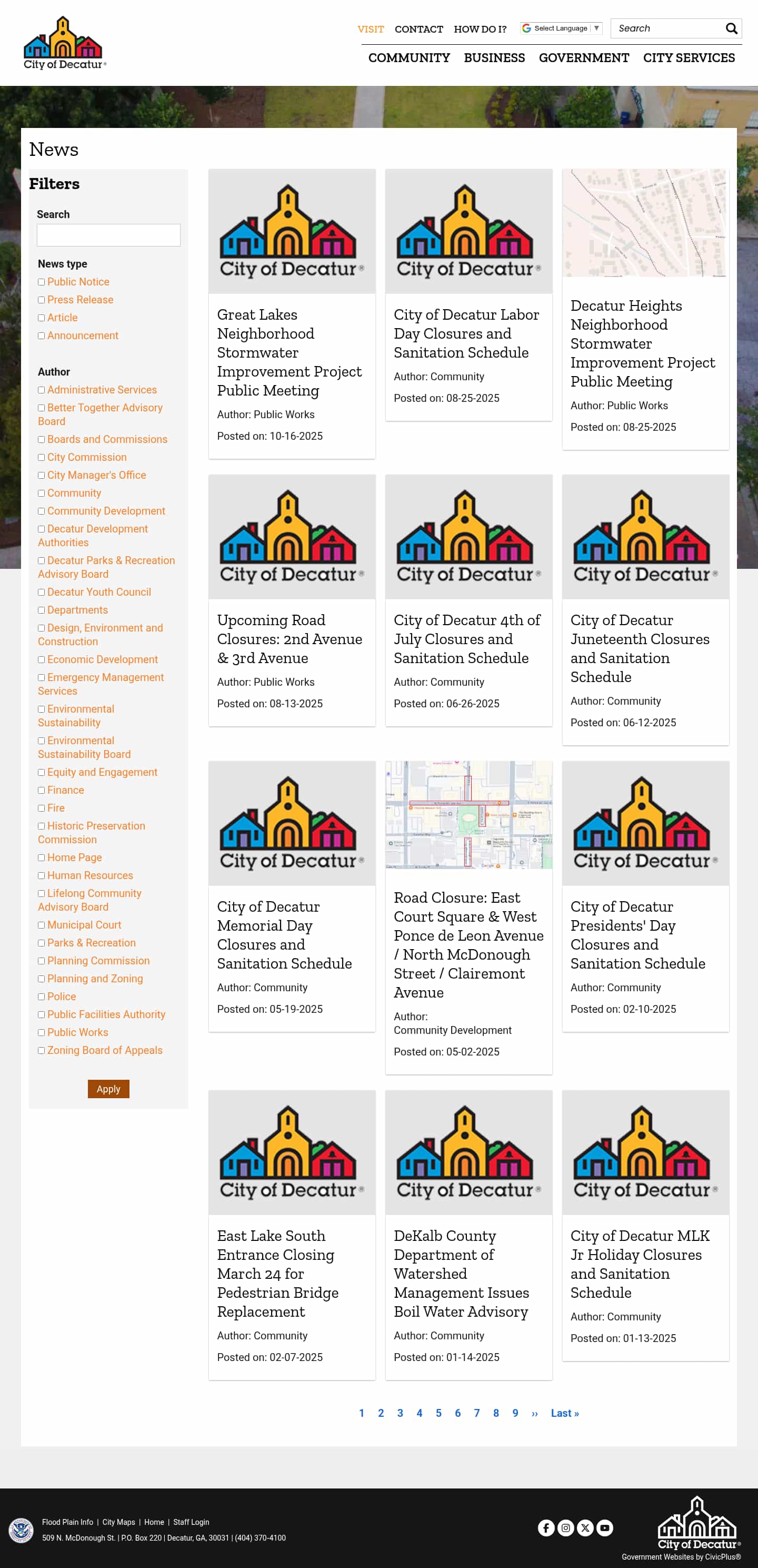Click the search magnifier icon in header
758x1568 pixels.
731,28
